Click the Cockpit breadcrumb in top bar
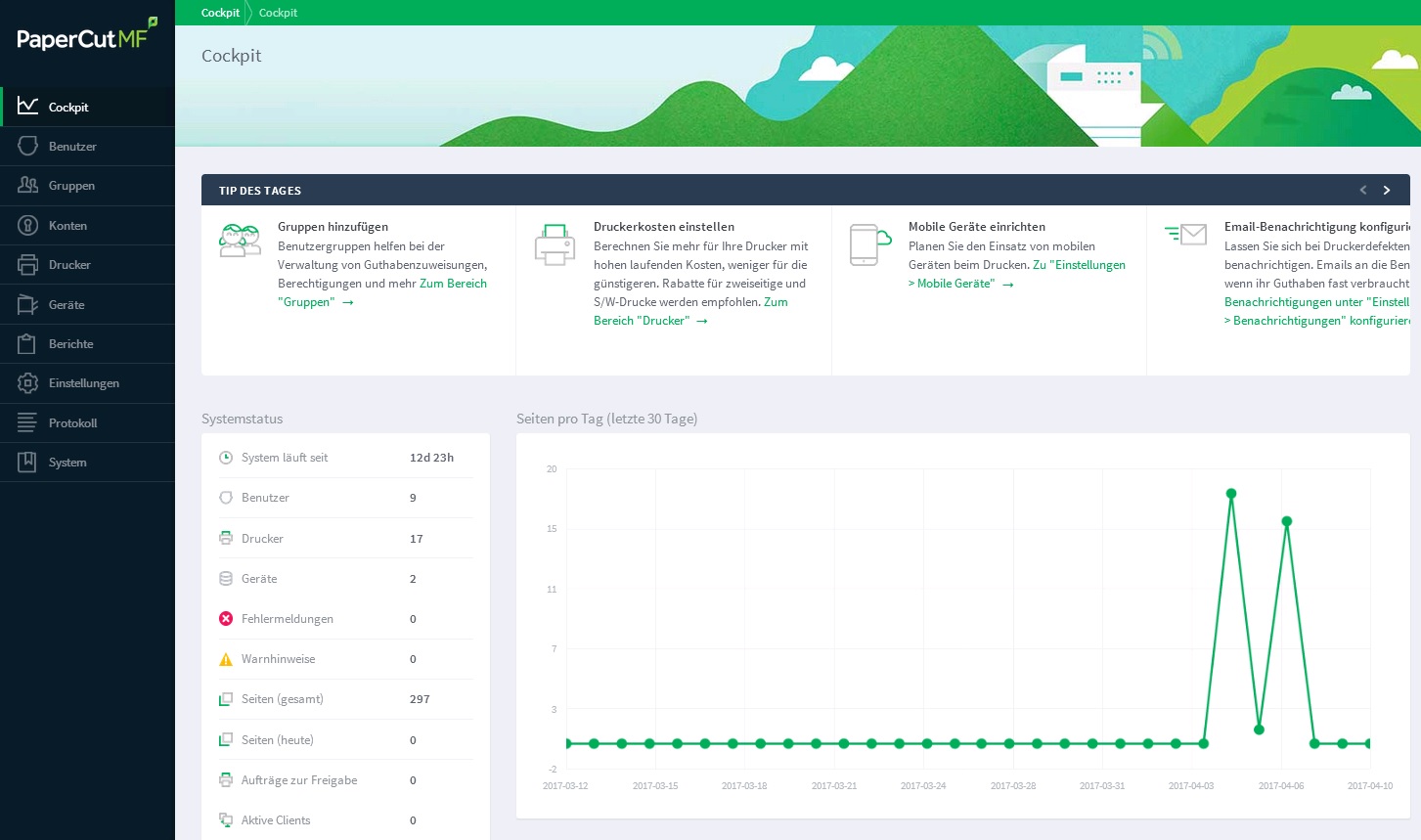 tap(220, 13)
